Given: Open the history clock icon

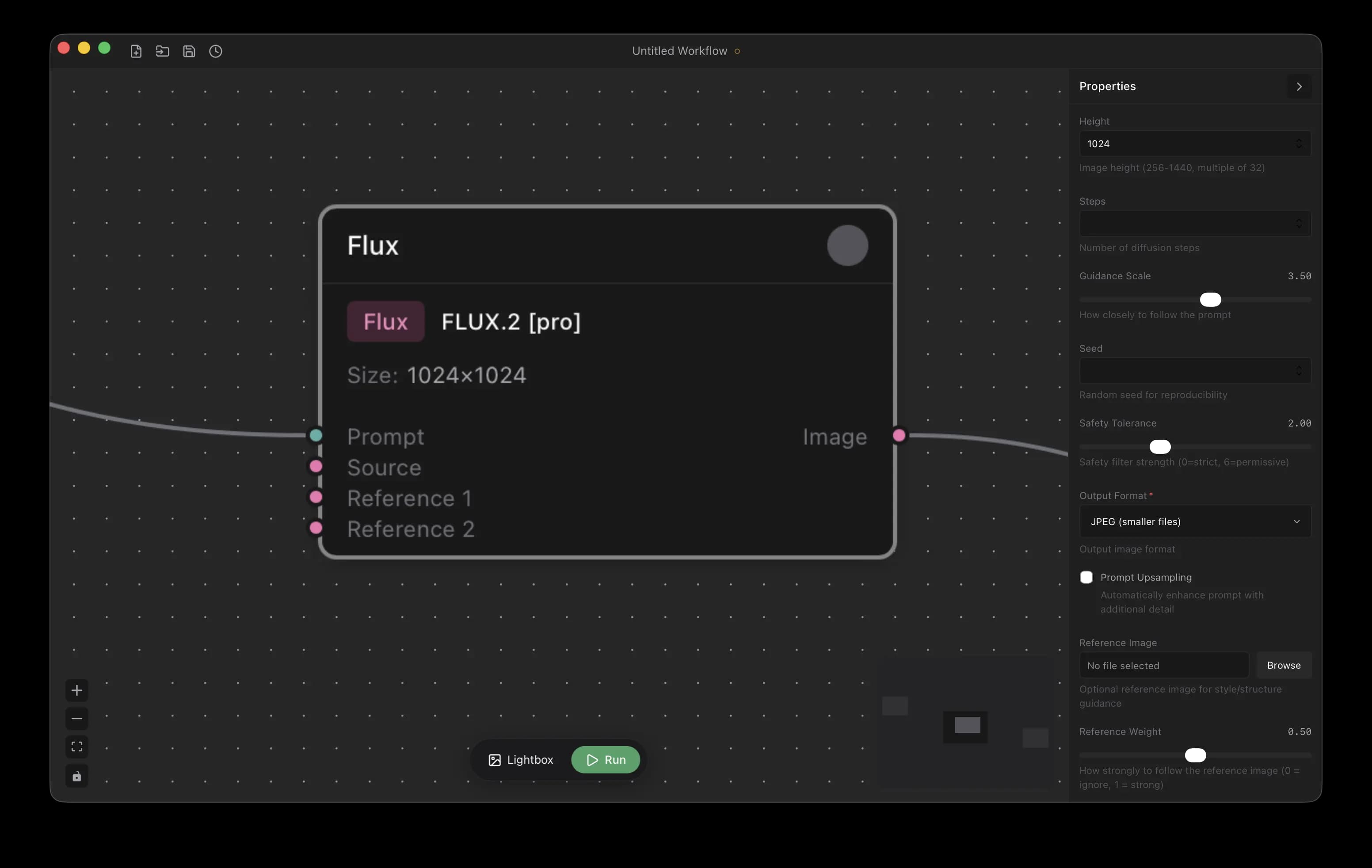Looking at the screenshot, I should point(215,51).
